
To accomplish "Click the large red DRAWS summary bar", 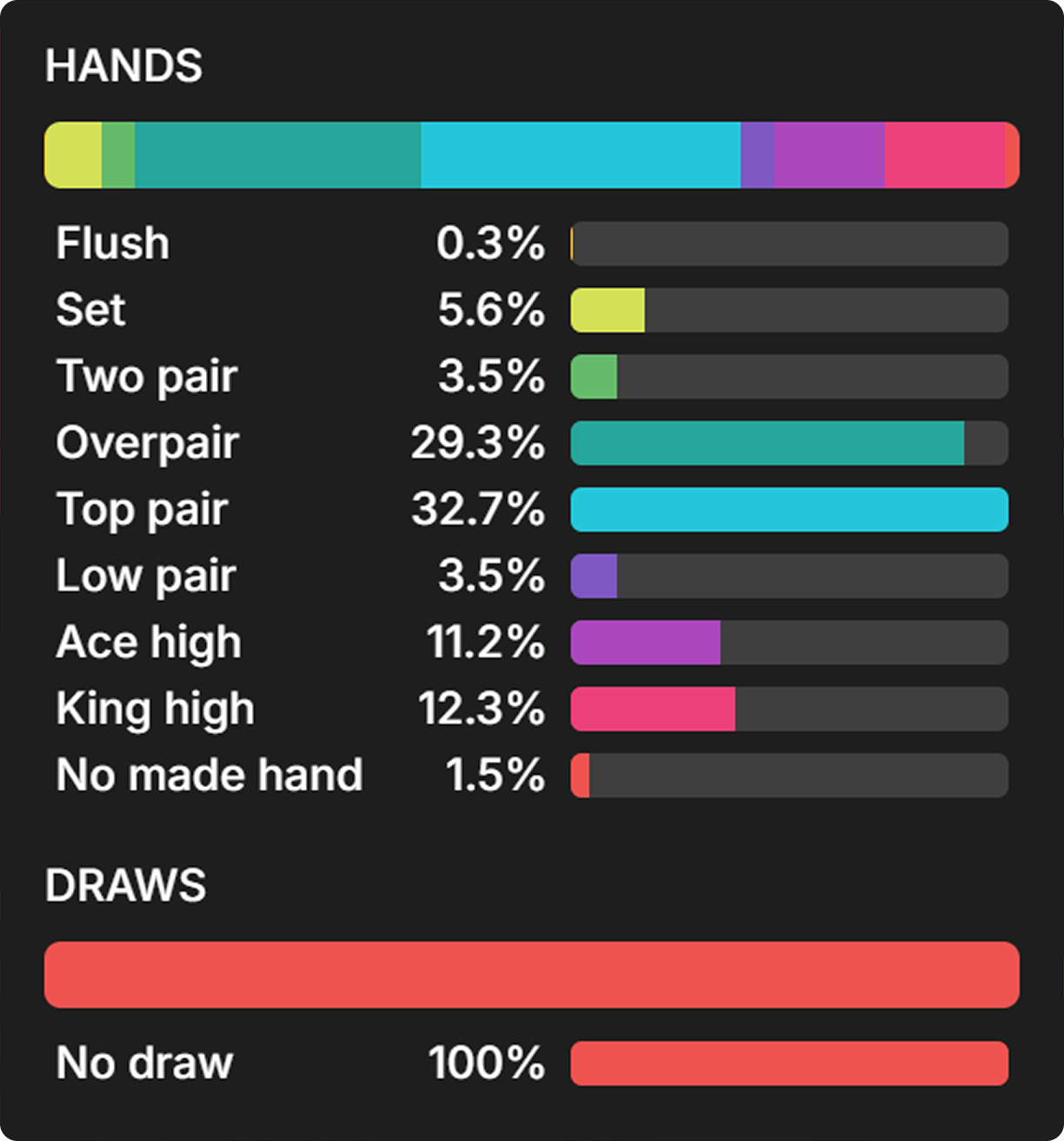I will 532,975.
